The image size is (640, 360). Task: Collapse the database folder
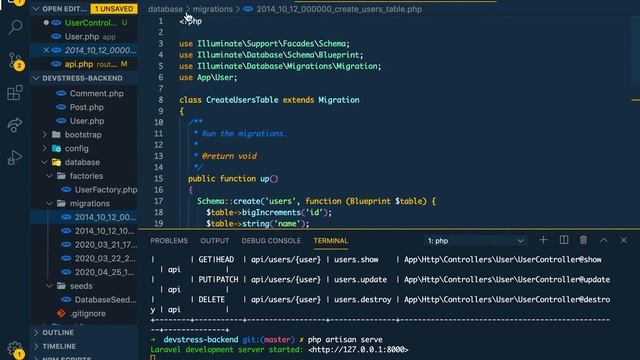pos(45,162)
